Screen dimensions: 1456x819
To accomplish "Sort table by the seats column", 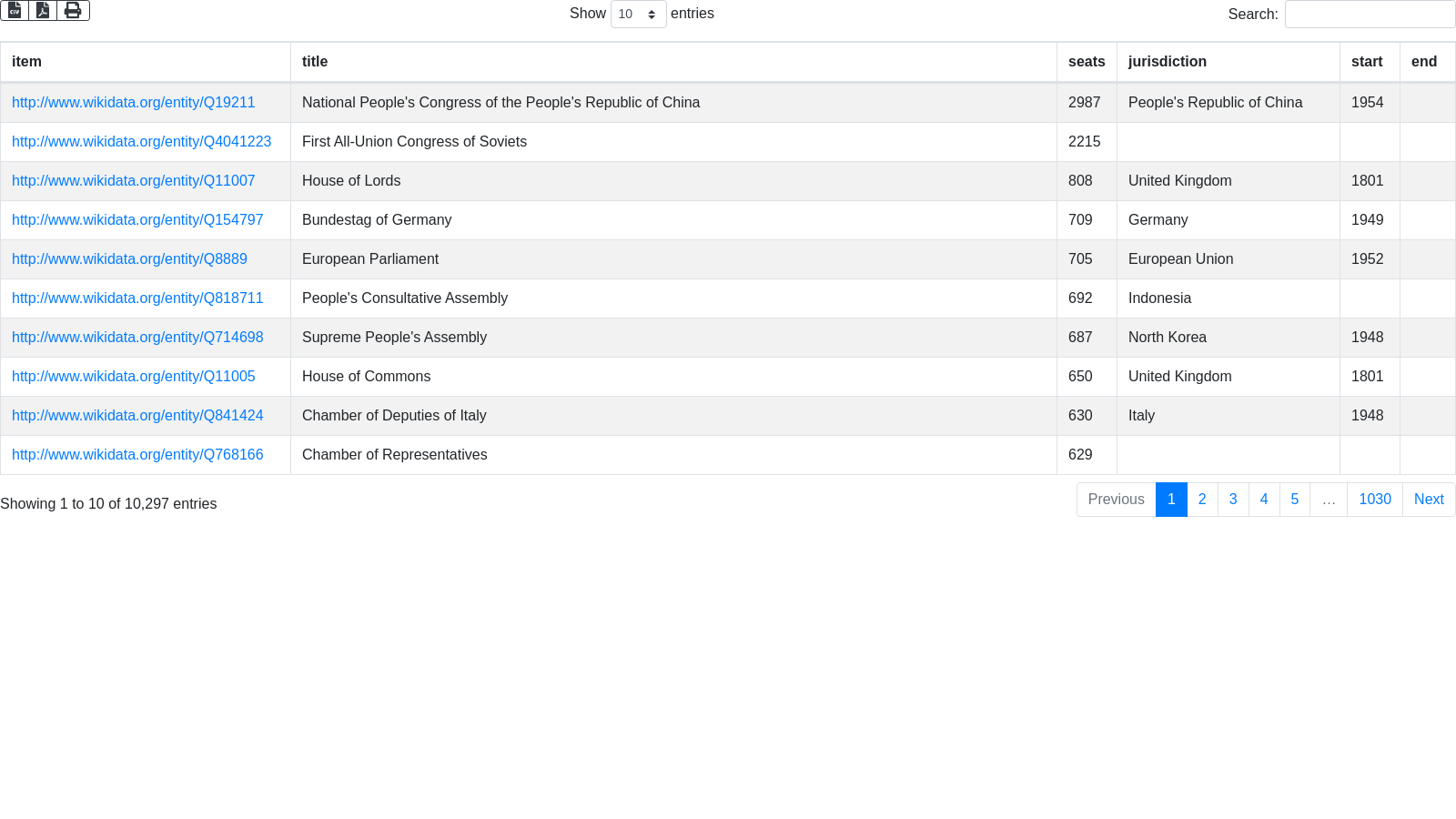I will pos(1086,62).
